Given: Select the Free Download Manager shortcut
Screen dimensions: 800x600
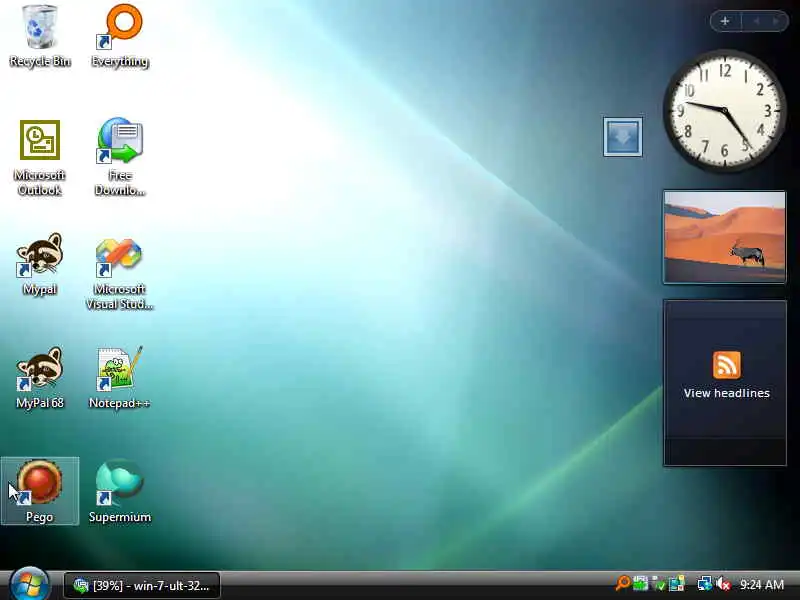Looking at the screenshot, I should (x=120, y=157).
